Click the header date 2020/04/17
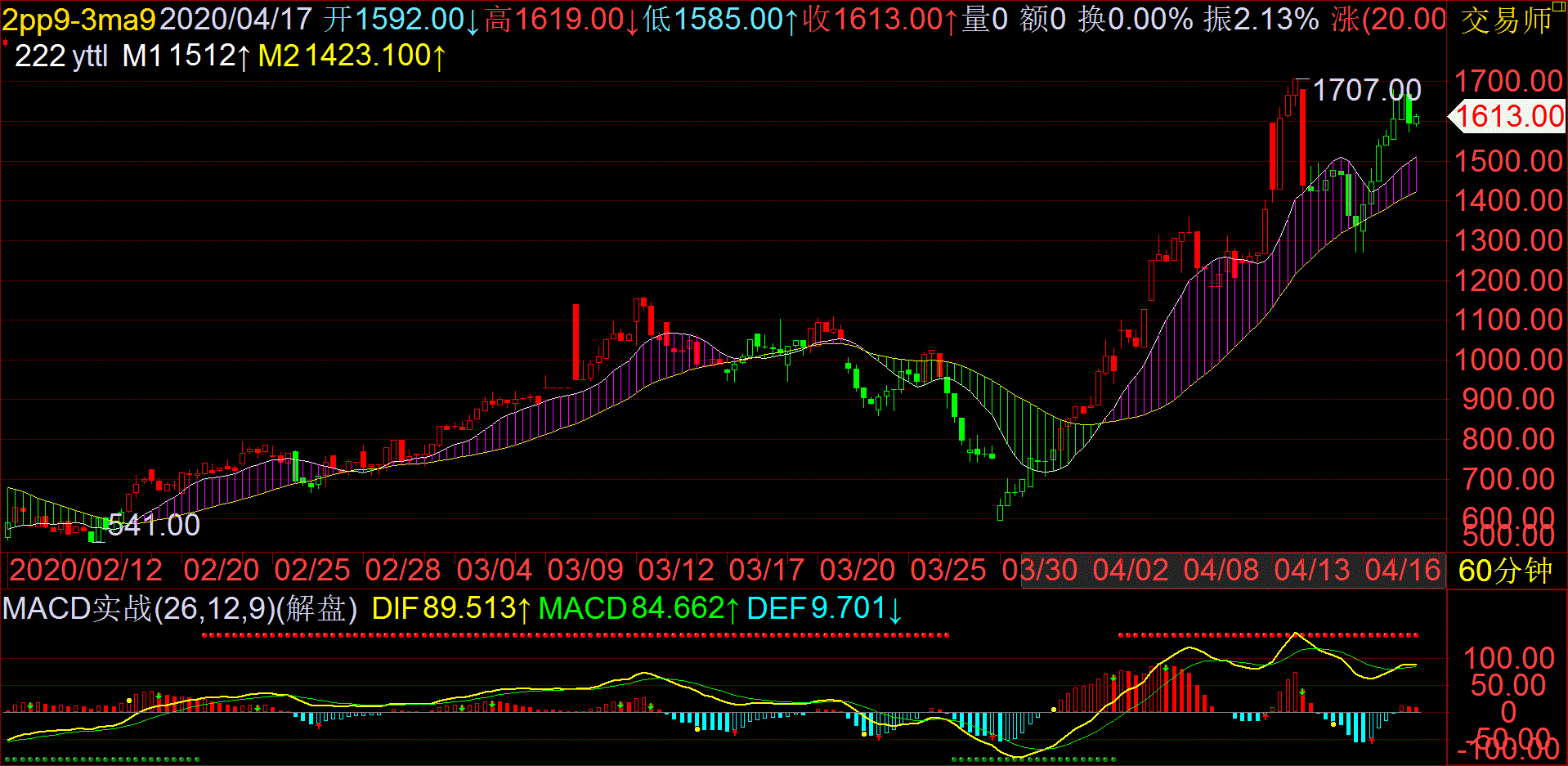1568x766 pixels. [x=235, y=19]
